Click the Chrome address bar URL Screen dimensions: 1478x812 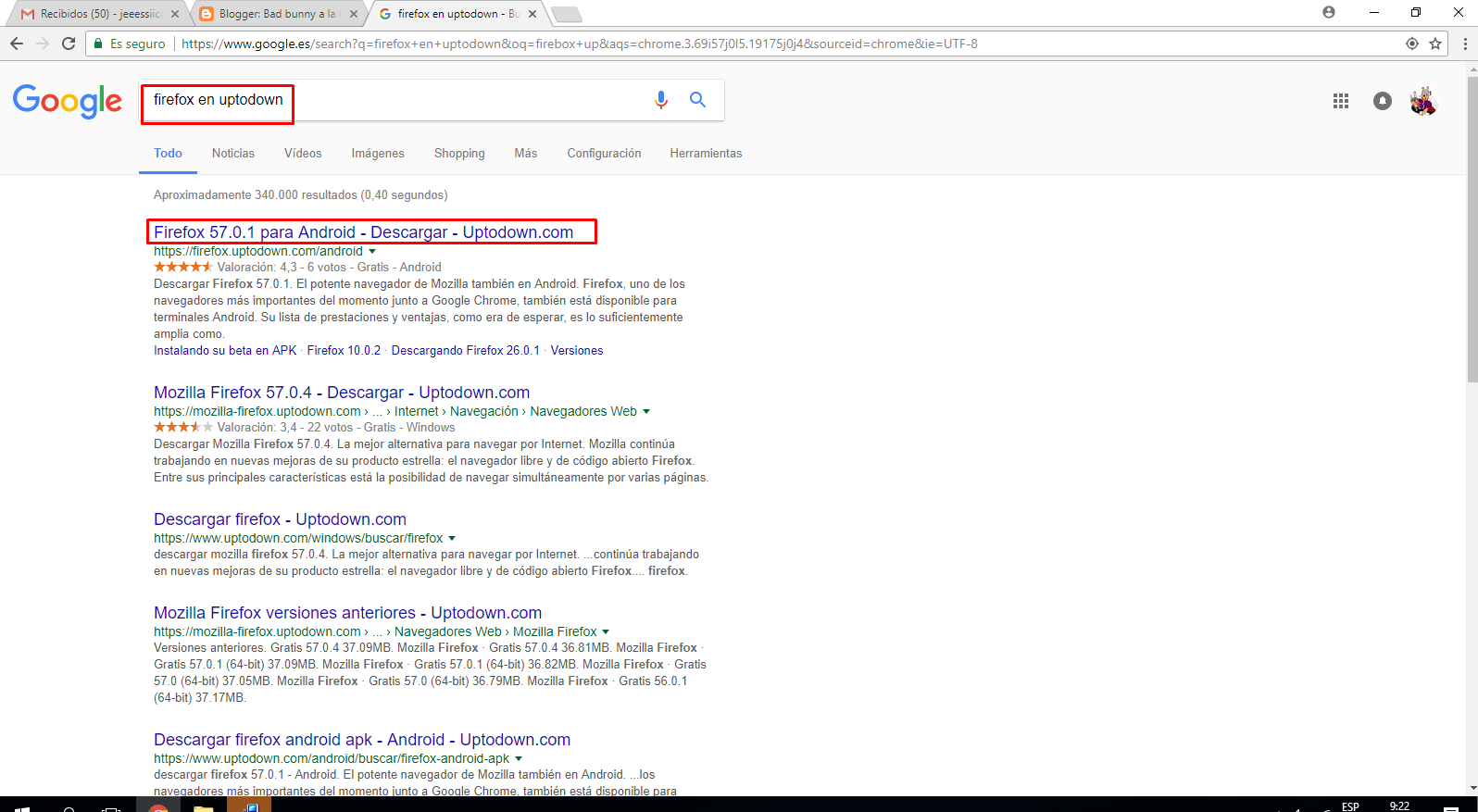579,44
